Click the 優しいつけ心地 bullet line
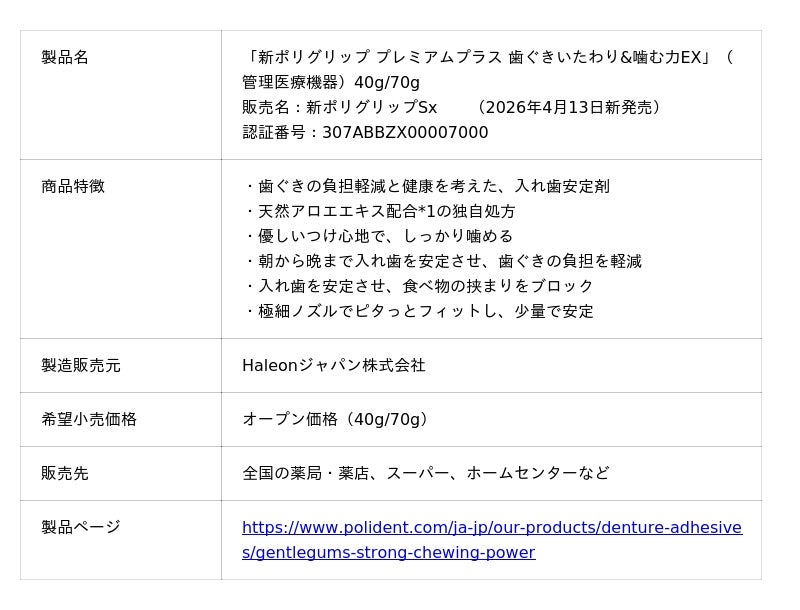 click(x=378, y=237)
